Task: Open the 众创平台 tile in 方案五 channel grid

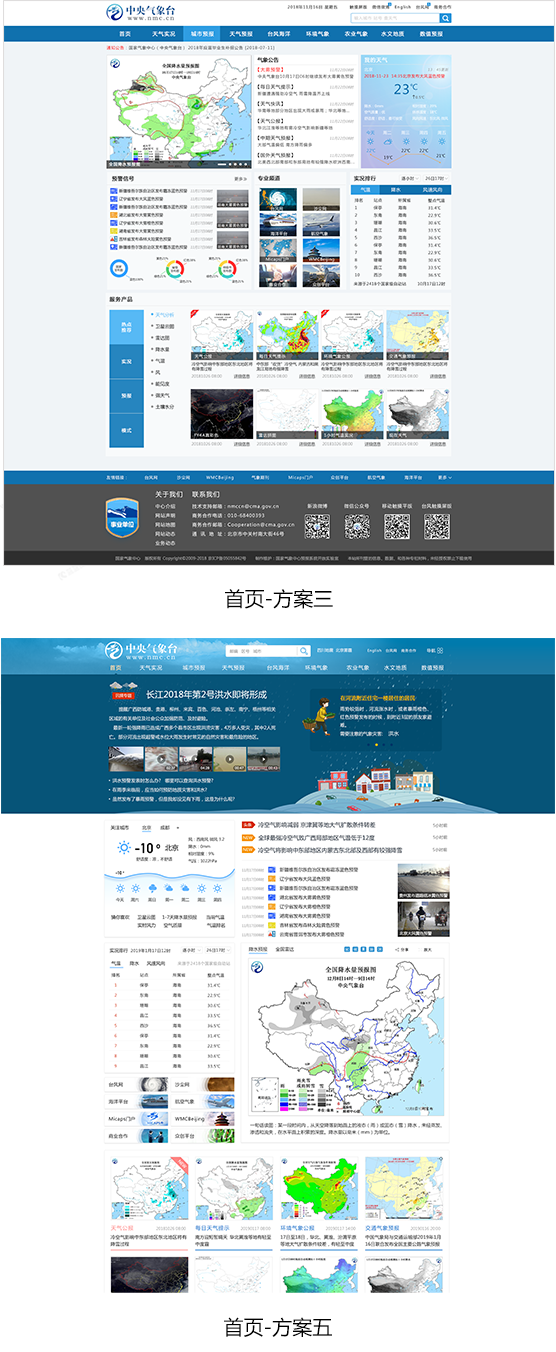Action: 204,1135
